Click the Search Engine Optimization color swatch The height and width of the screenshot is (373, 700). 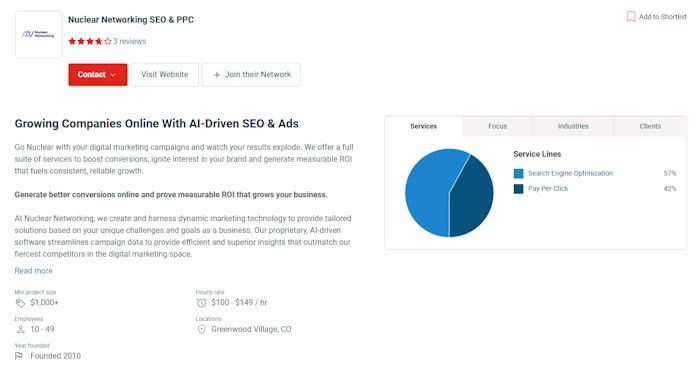point(518,173)
